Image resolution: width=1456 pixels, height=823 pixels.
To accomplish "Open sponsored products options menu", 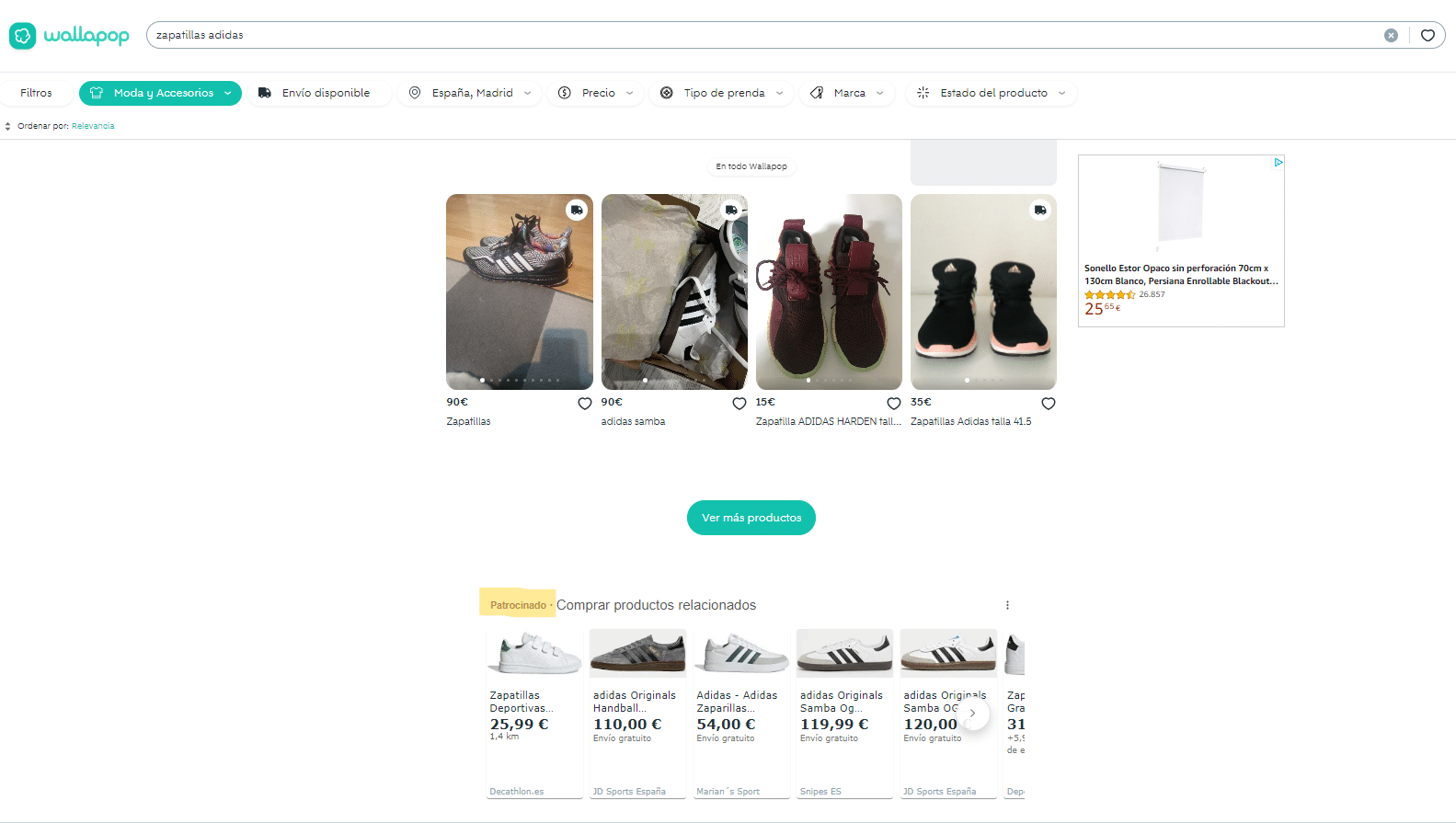I will click(x=1007, y=605).
